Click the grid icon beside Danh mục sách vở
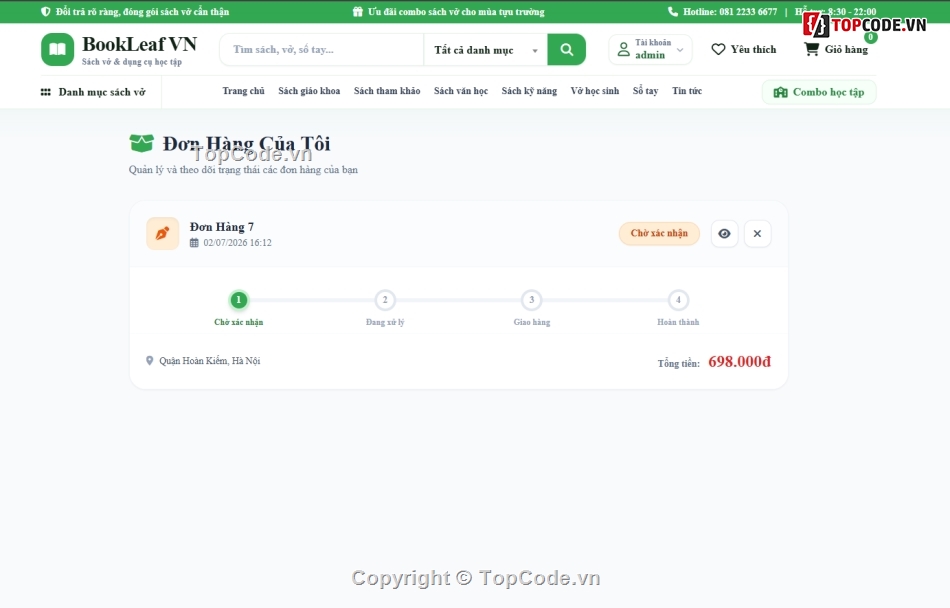 point(45,92)
